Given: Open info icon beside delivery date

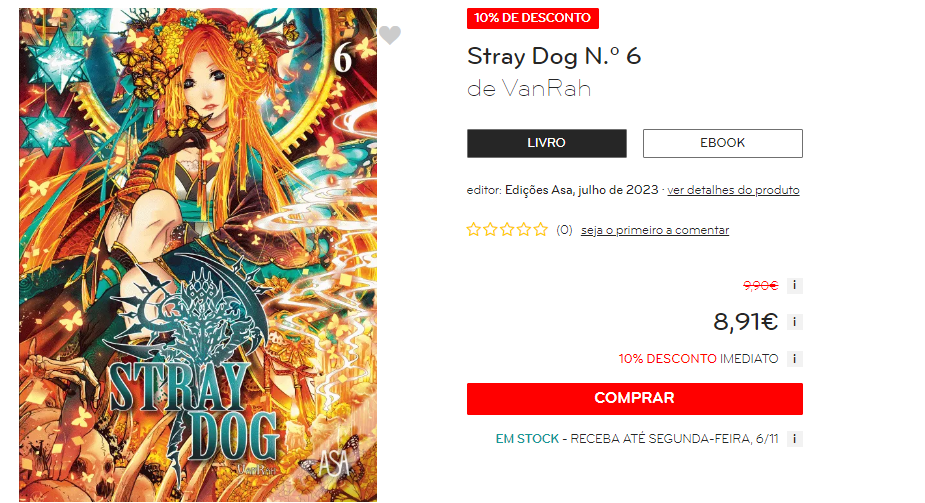Looking at the screenshot, I should [x=795, y=439].
